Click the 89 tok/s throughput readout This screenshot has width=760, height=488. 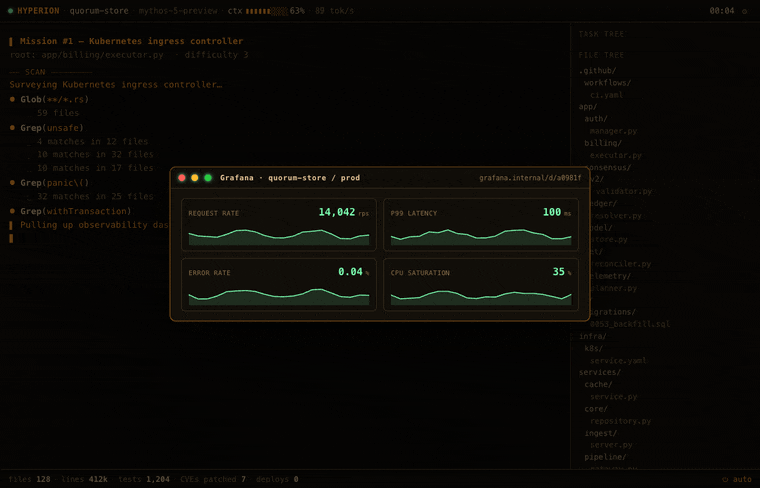[334, 11]
